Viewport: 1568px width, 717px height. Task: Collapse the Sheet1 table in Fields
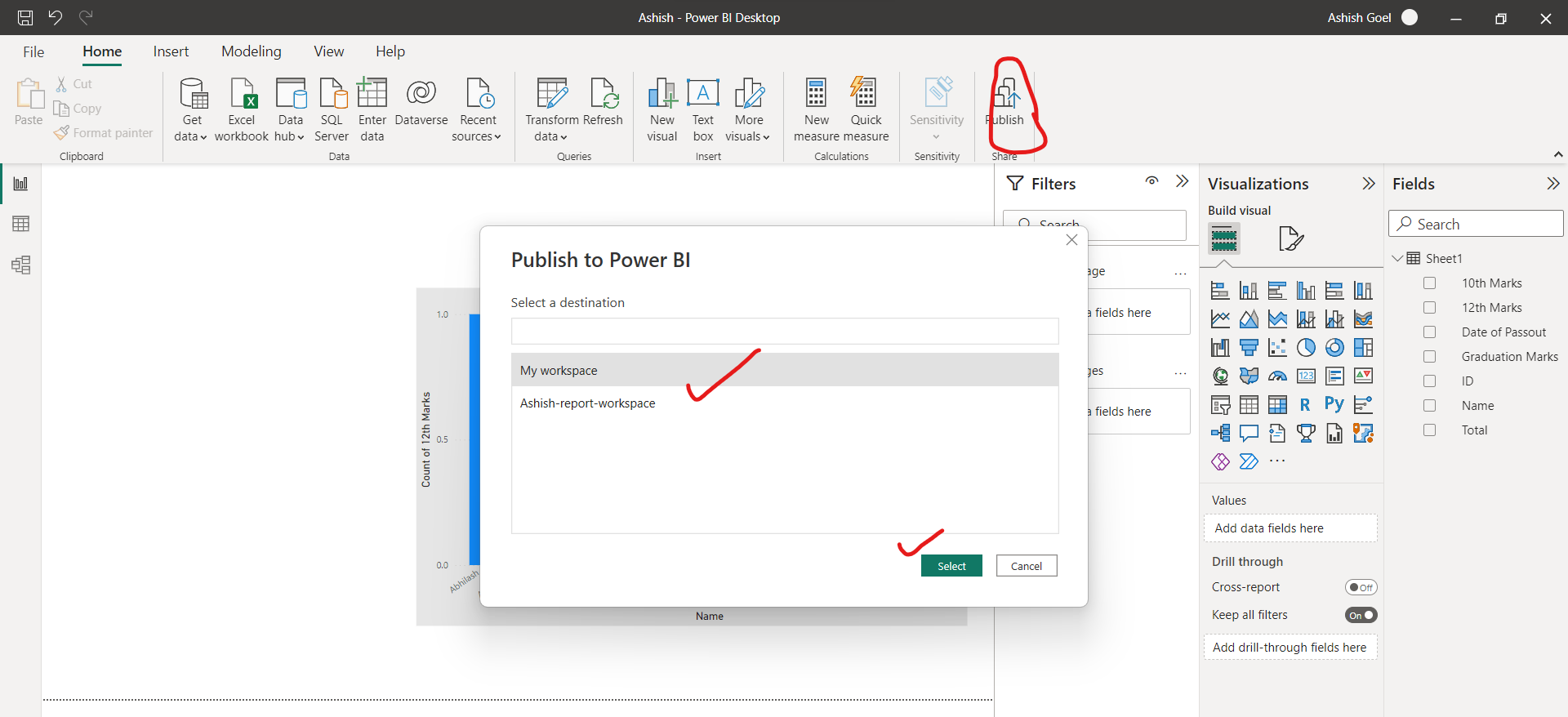pos(1397,259)
